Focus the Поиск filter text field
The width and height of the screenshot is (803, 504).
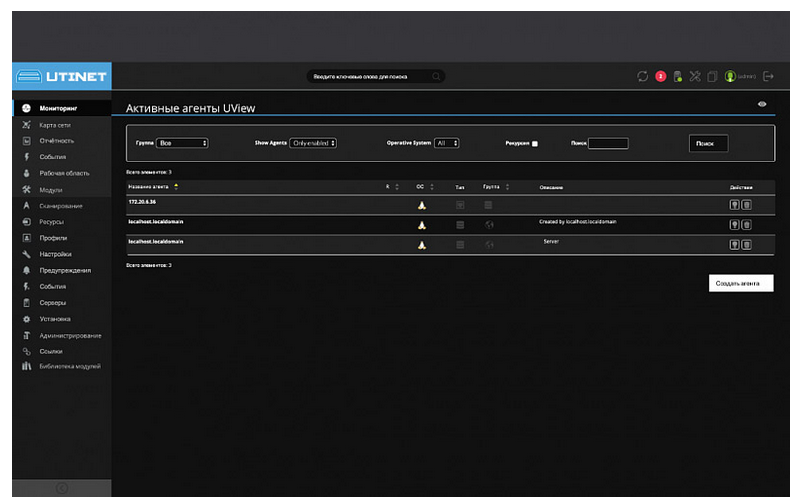pos(608,143)
